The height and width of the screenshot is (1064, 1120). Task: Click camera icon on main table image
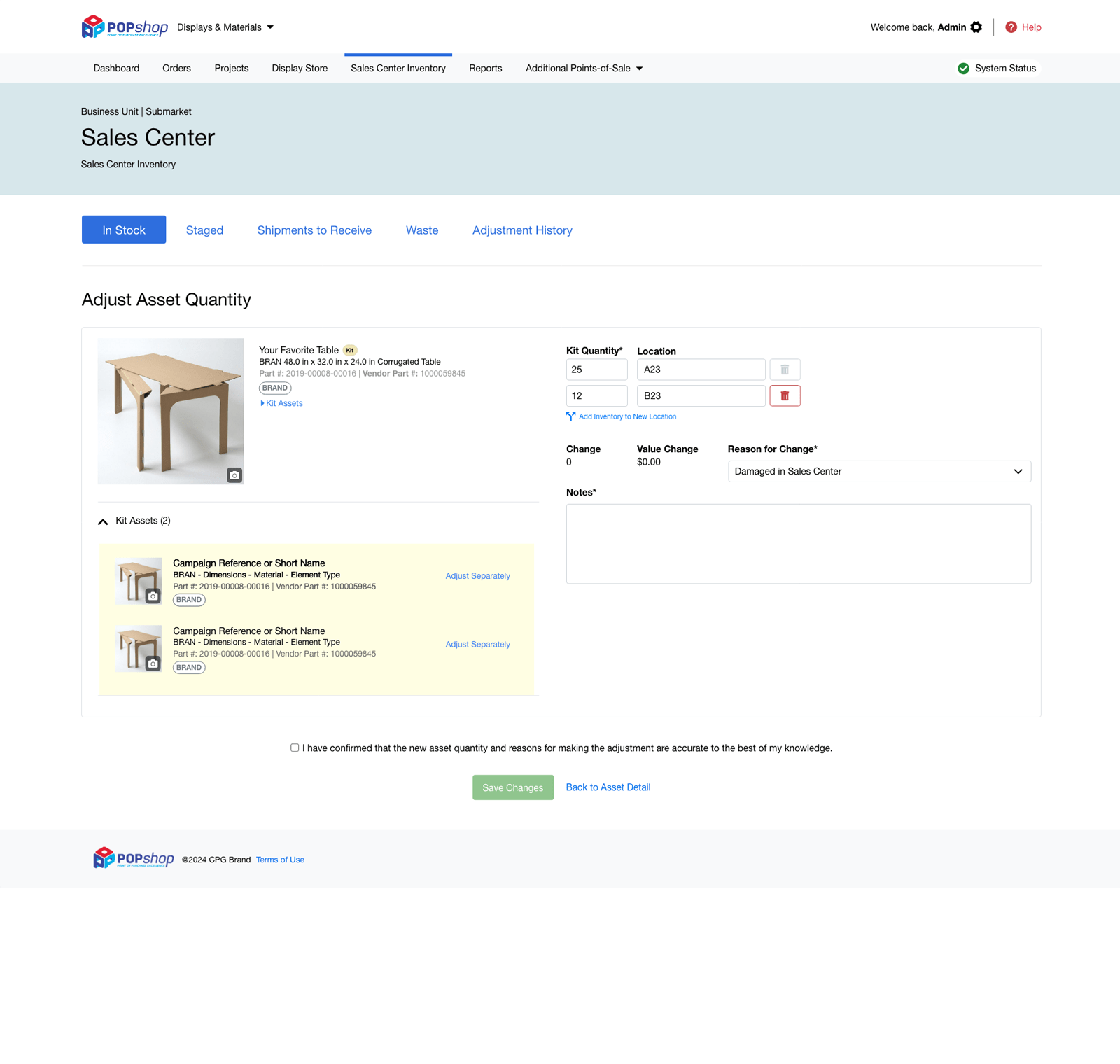point(234,475)
